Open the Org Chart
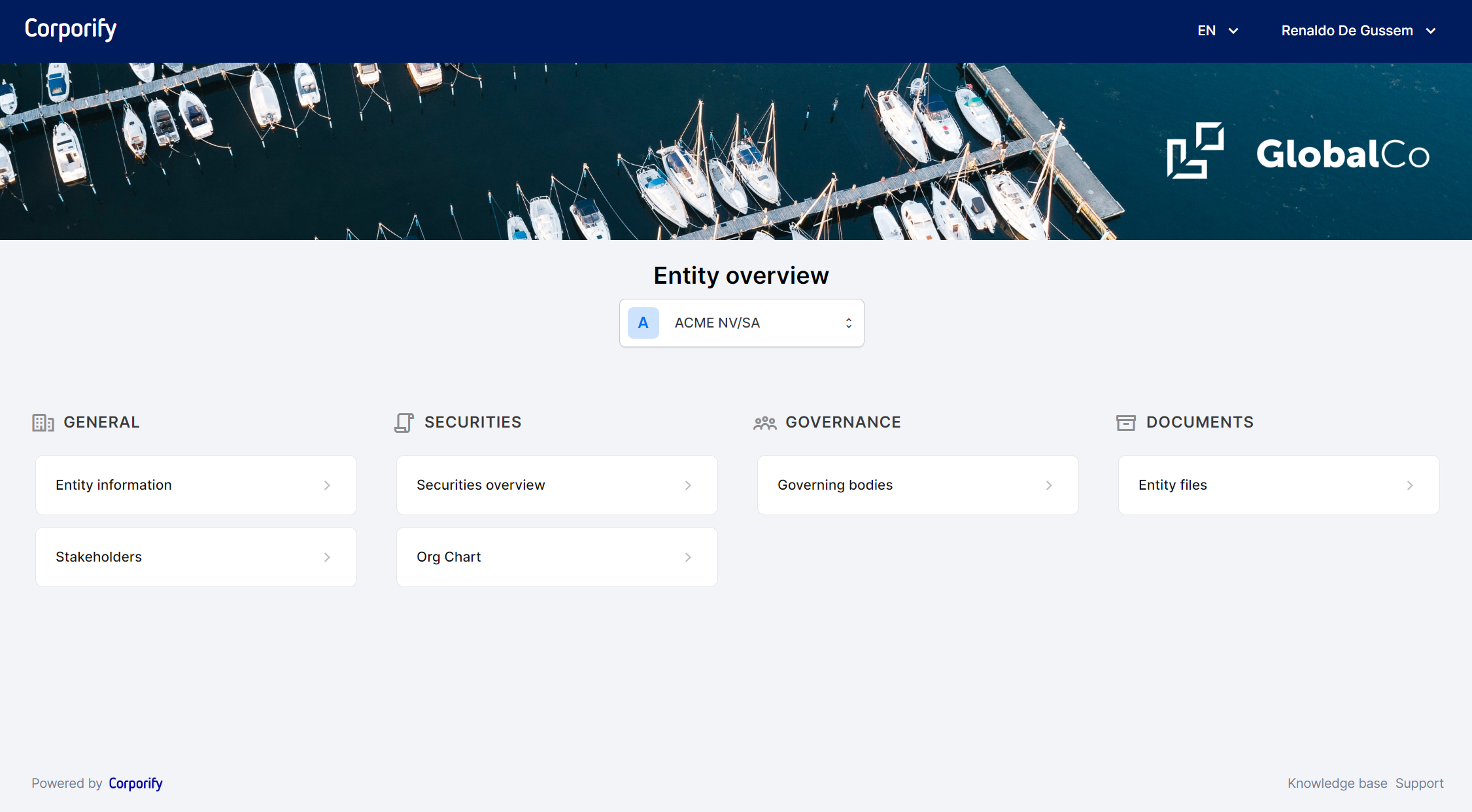1472x812 pixels. click(556, 556)
